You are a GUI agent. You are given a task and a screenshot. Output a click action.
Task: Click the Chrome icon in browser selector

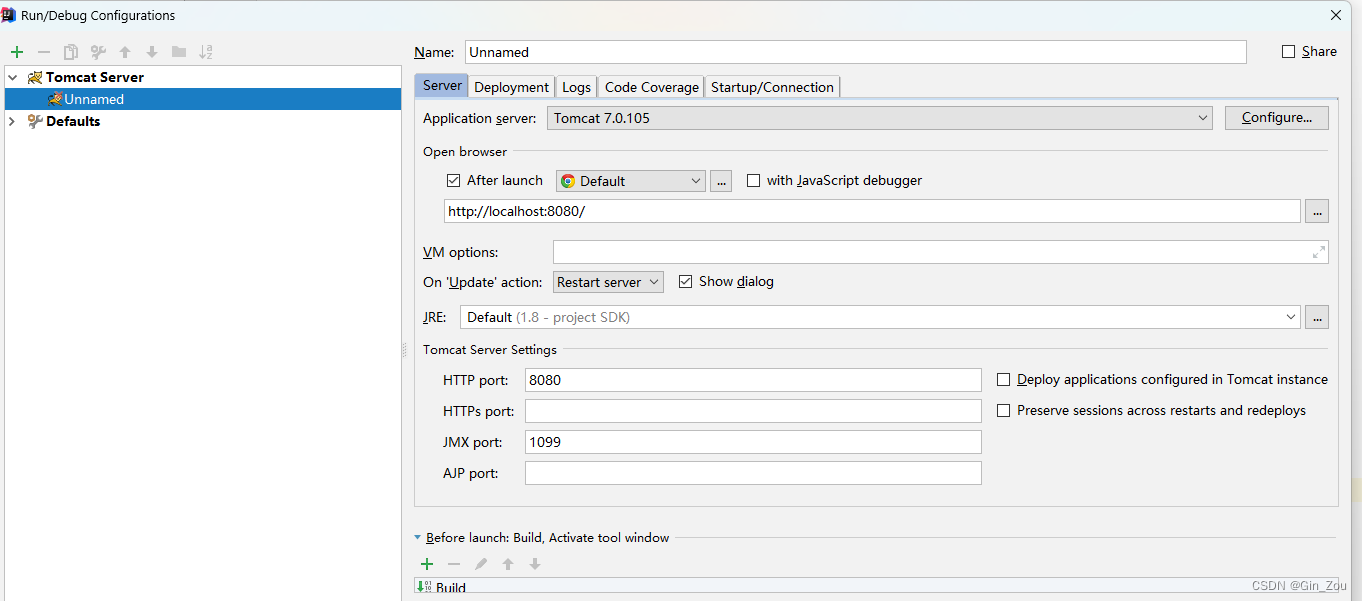pyautogui.click(x=568, y=181)
